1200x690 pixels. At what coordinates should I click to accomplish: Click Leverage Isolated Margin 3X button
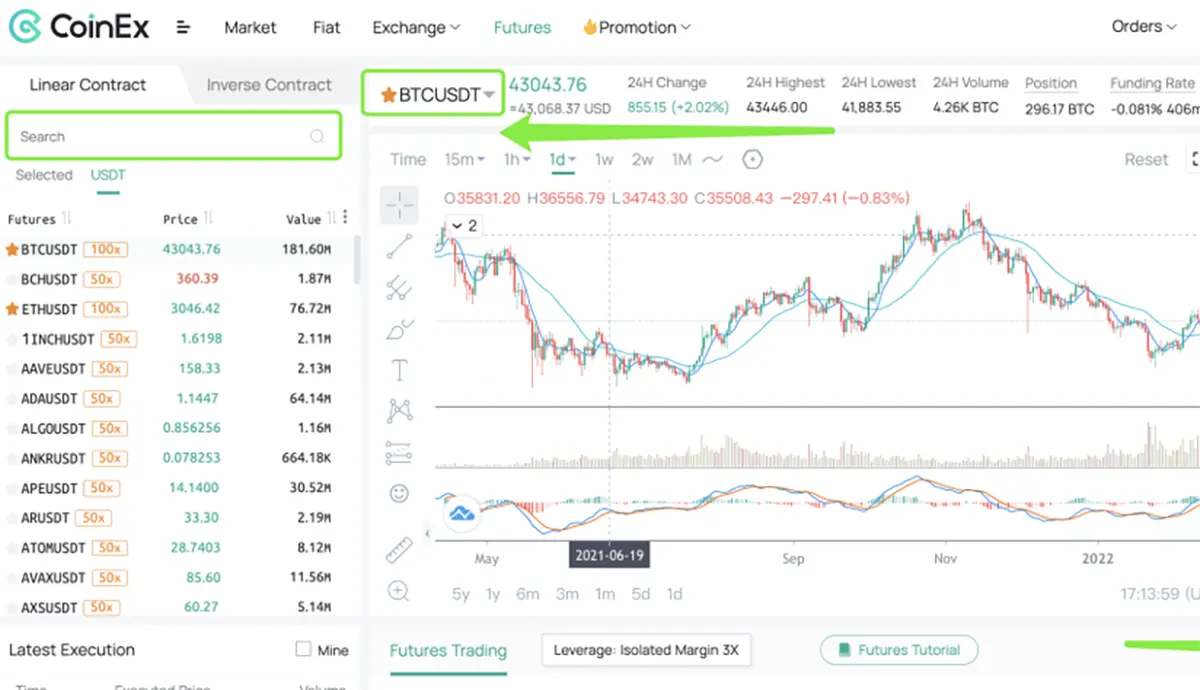(x=646, y=650)
